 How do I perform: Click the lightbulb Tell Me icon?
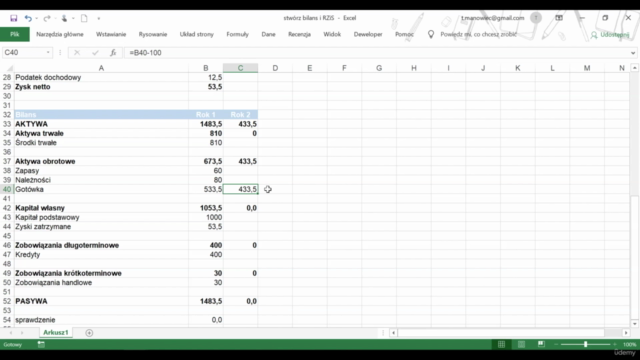[x=431, y=34]
